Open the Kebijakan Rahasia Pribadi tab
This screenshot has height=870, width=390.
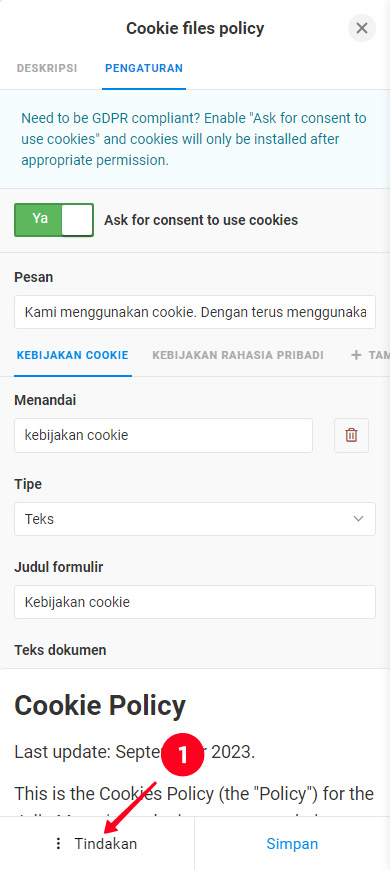pos(238,355)
